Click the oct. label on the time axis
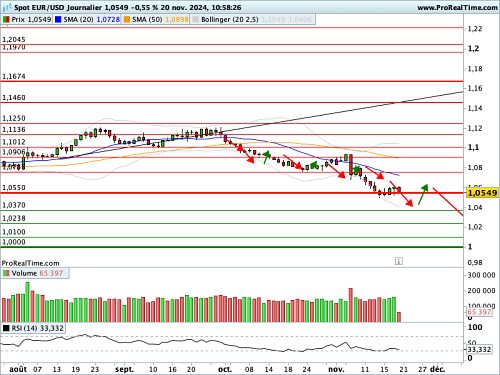 [x=225, y=369]
